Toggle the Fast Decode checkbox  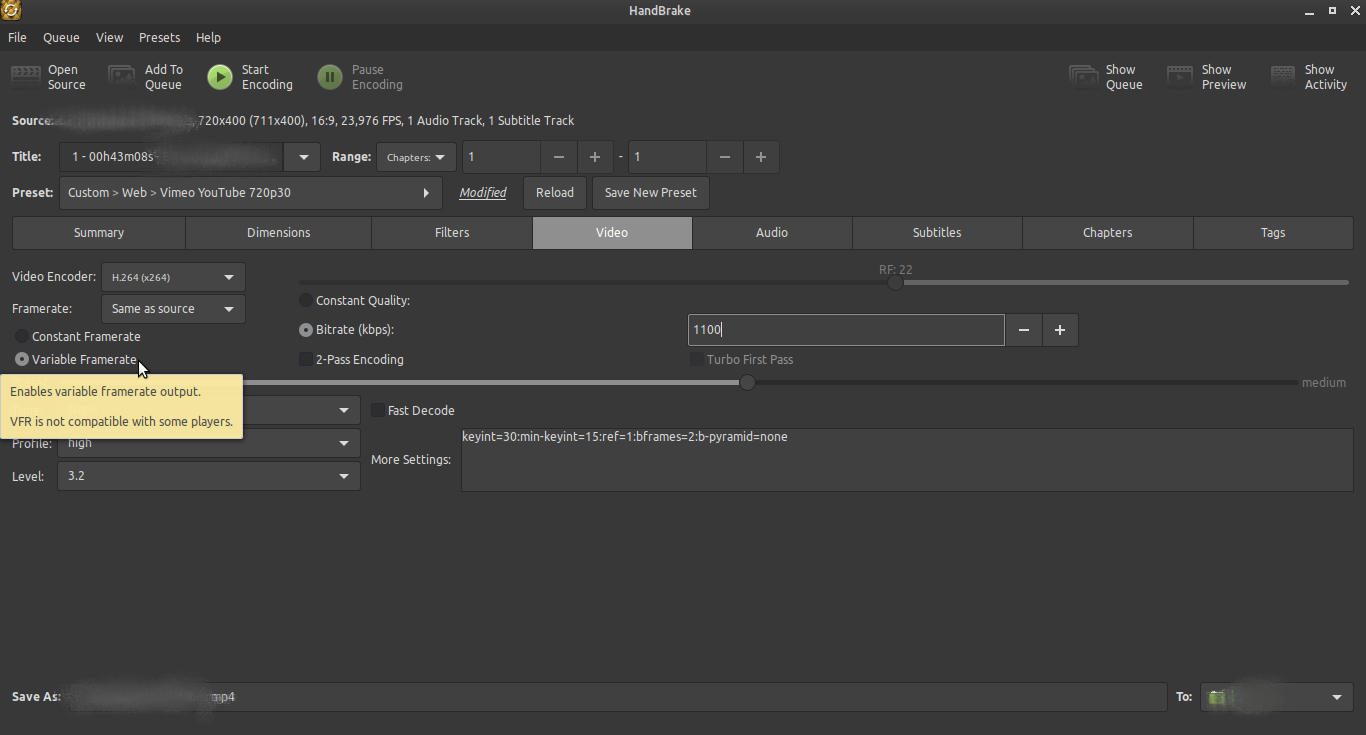tap(378, 411)
